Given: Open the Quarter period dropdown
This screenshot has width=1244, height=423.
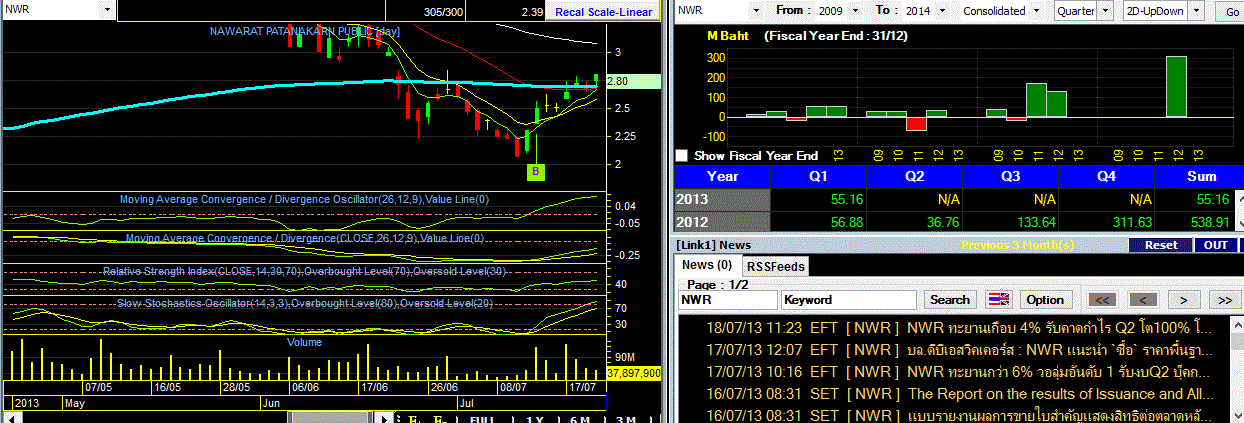Looking at the screenshot, I should 1105,11.
